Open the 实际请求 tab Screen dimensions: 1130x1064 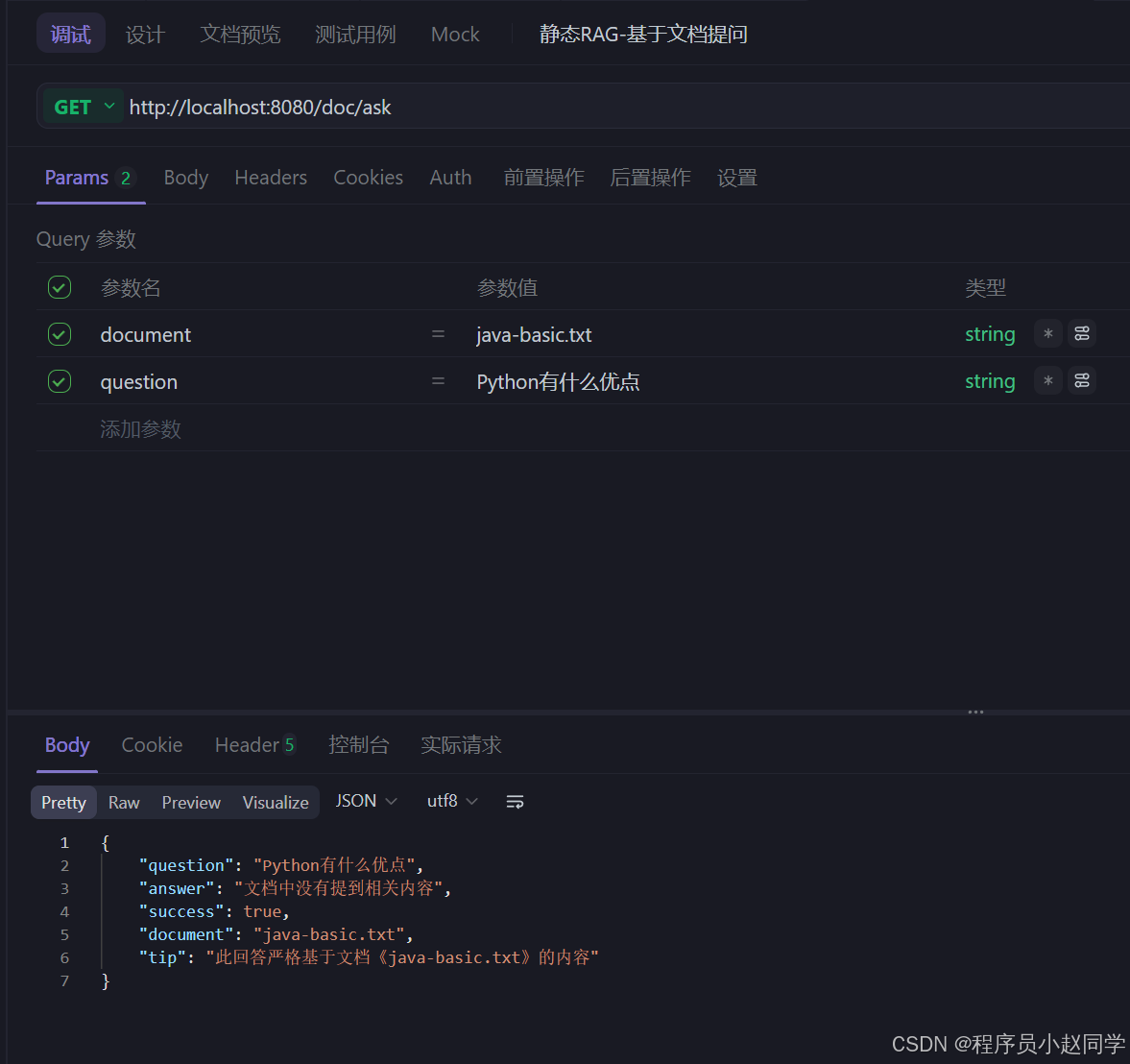[x=461, y=744]
